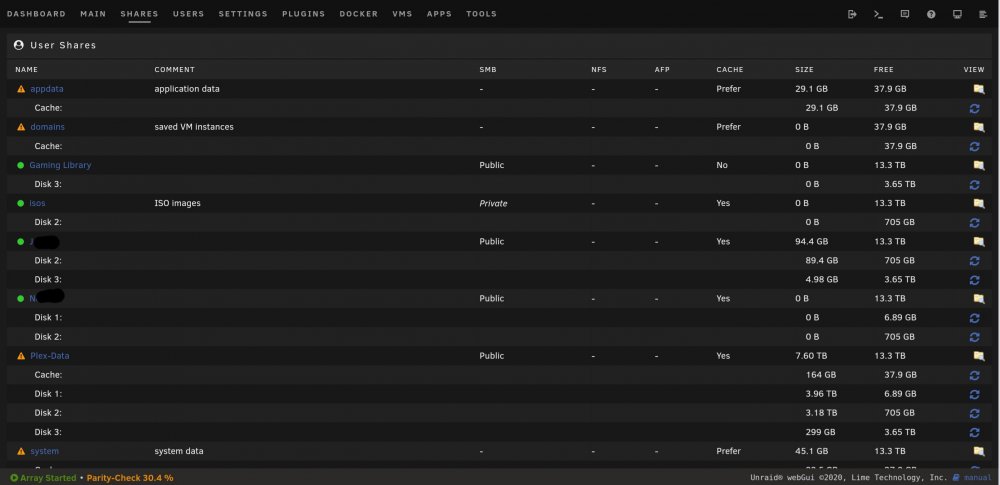
Task: Click the NAME column header
Action: 27,70
